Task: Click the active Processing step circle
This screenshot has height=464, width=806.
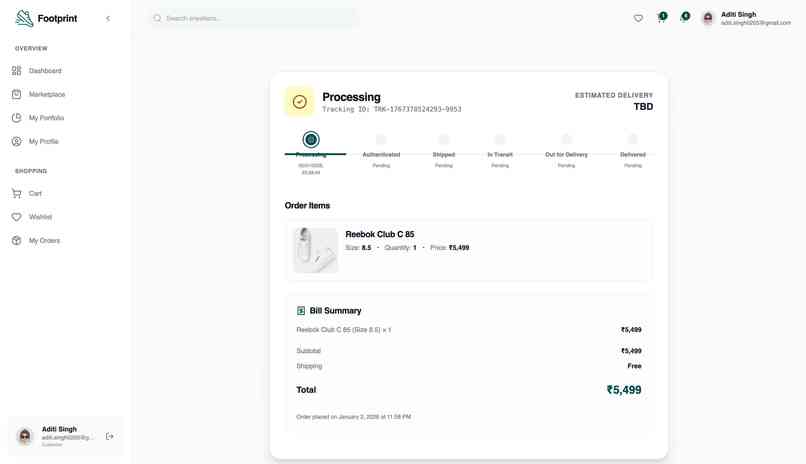Action: tap(311, 139)
